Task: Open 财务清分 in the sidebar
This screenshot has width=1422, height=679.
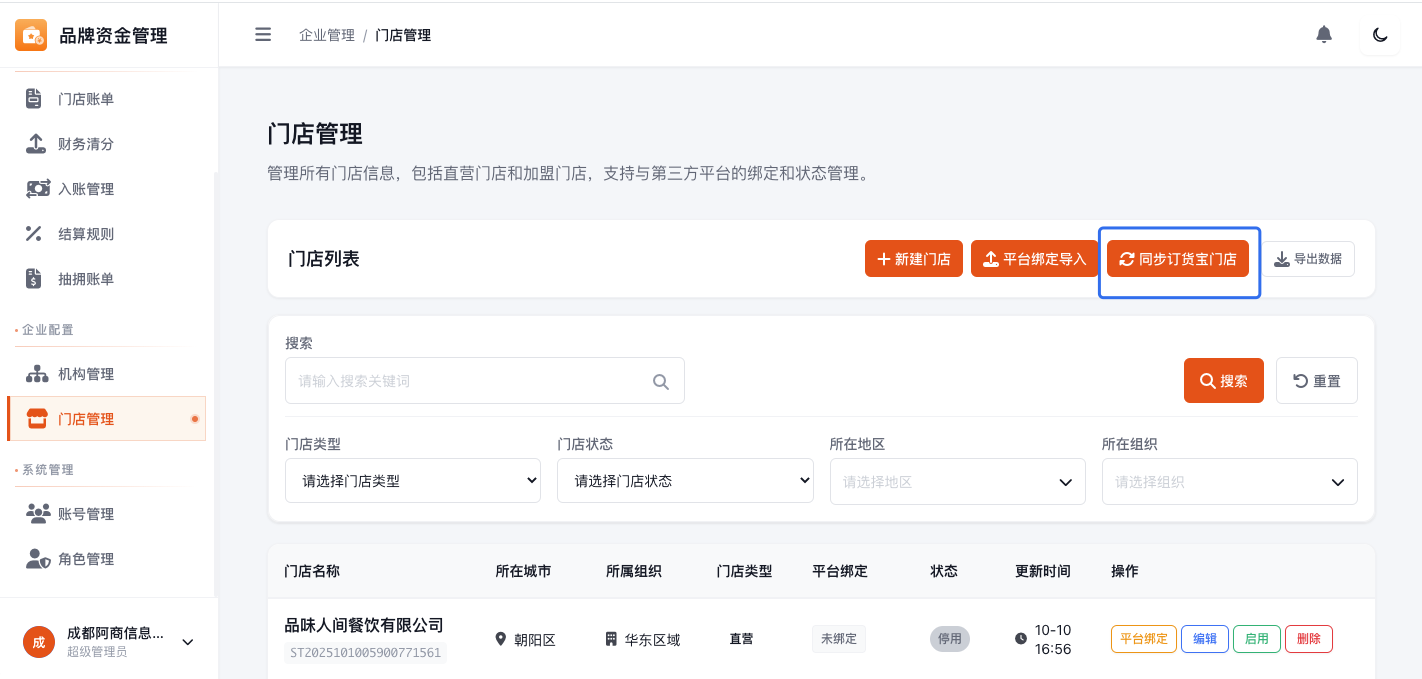Action: [x=85, y=144]
